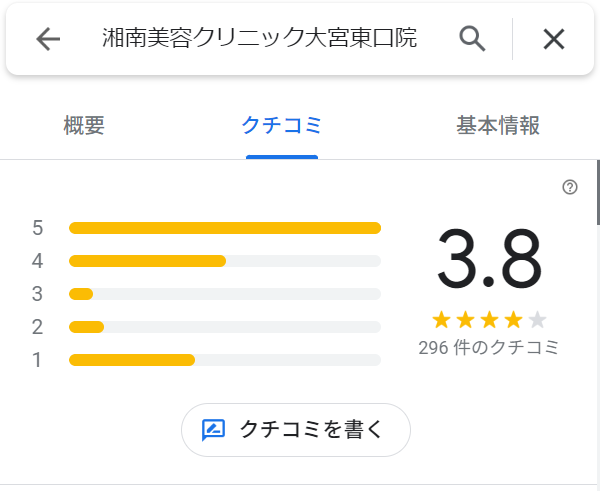
Task: Click the 3.8 overall rating number
Action: point(489,258)
